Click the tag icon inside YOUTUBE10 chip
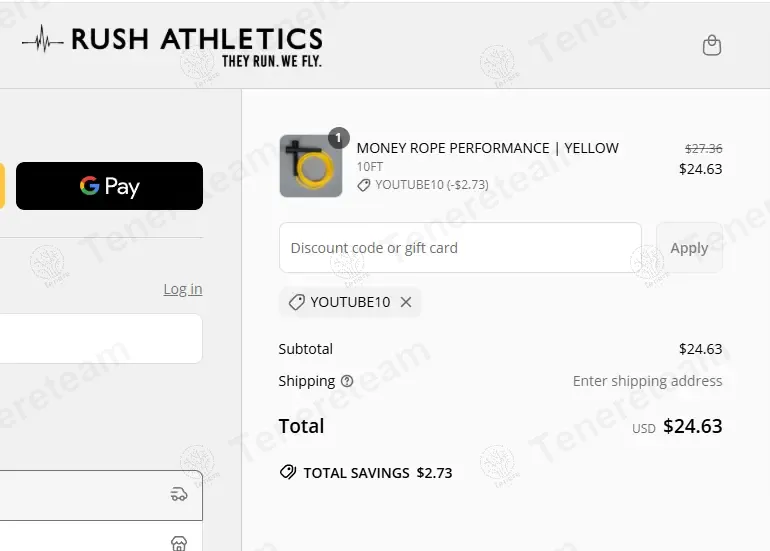Screen dimensions: 770x551 pyautogui.click(x=296, y=302)
